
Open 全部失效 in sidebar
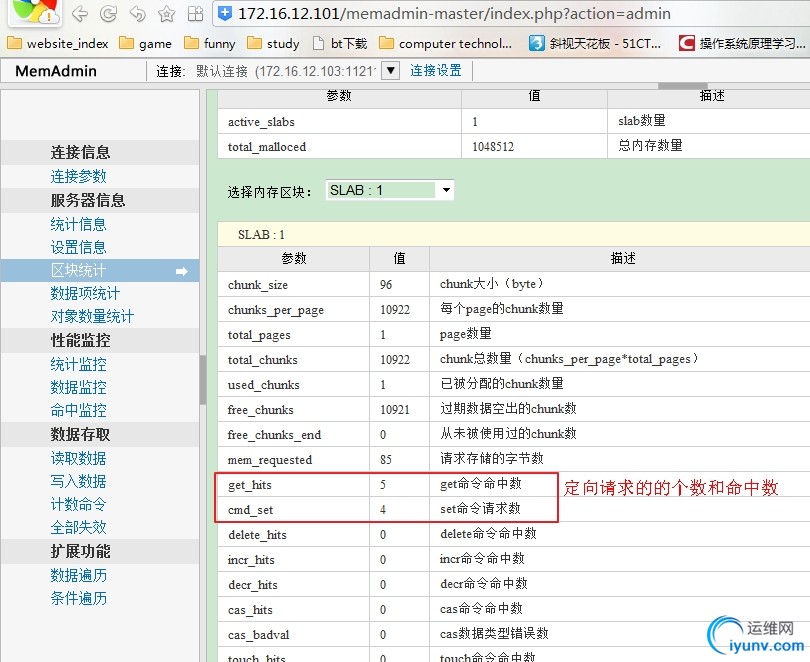tap(79, 527)
